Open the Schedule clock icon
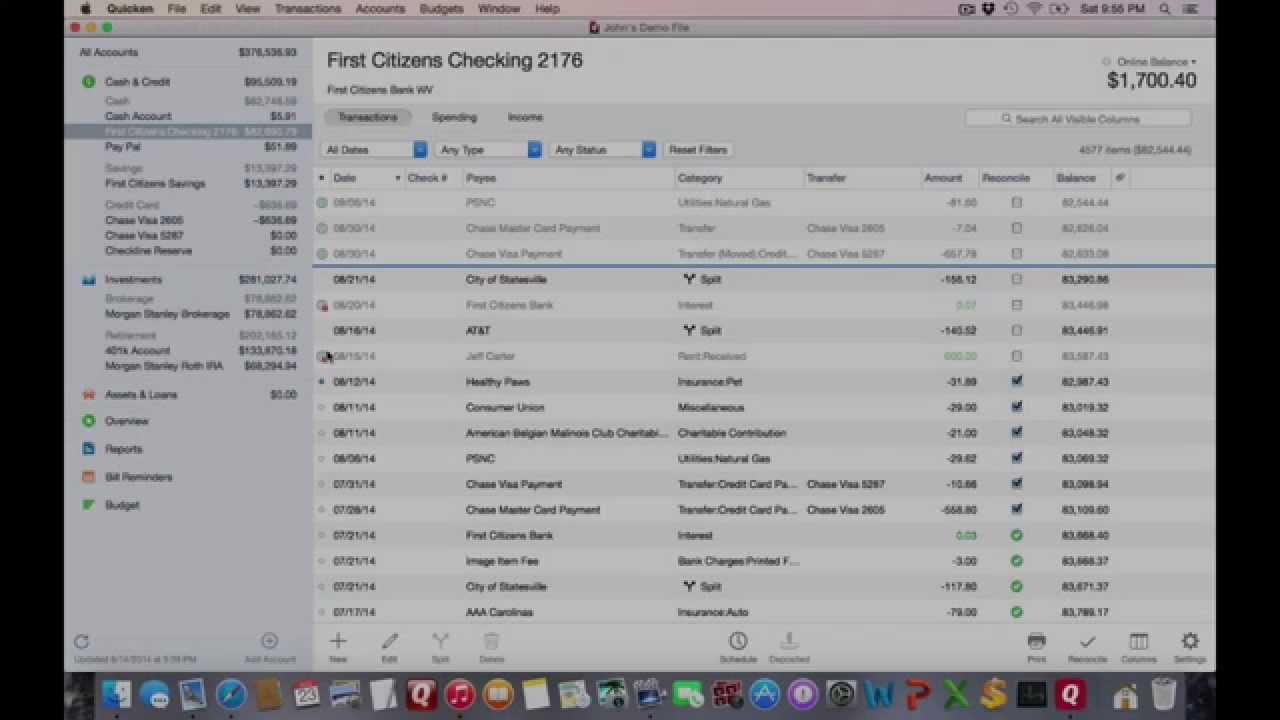1280x720 pixels. (738, 641)
